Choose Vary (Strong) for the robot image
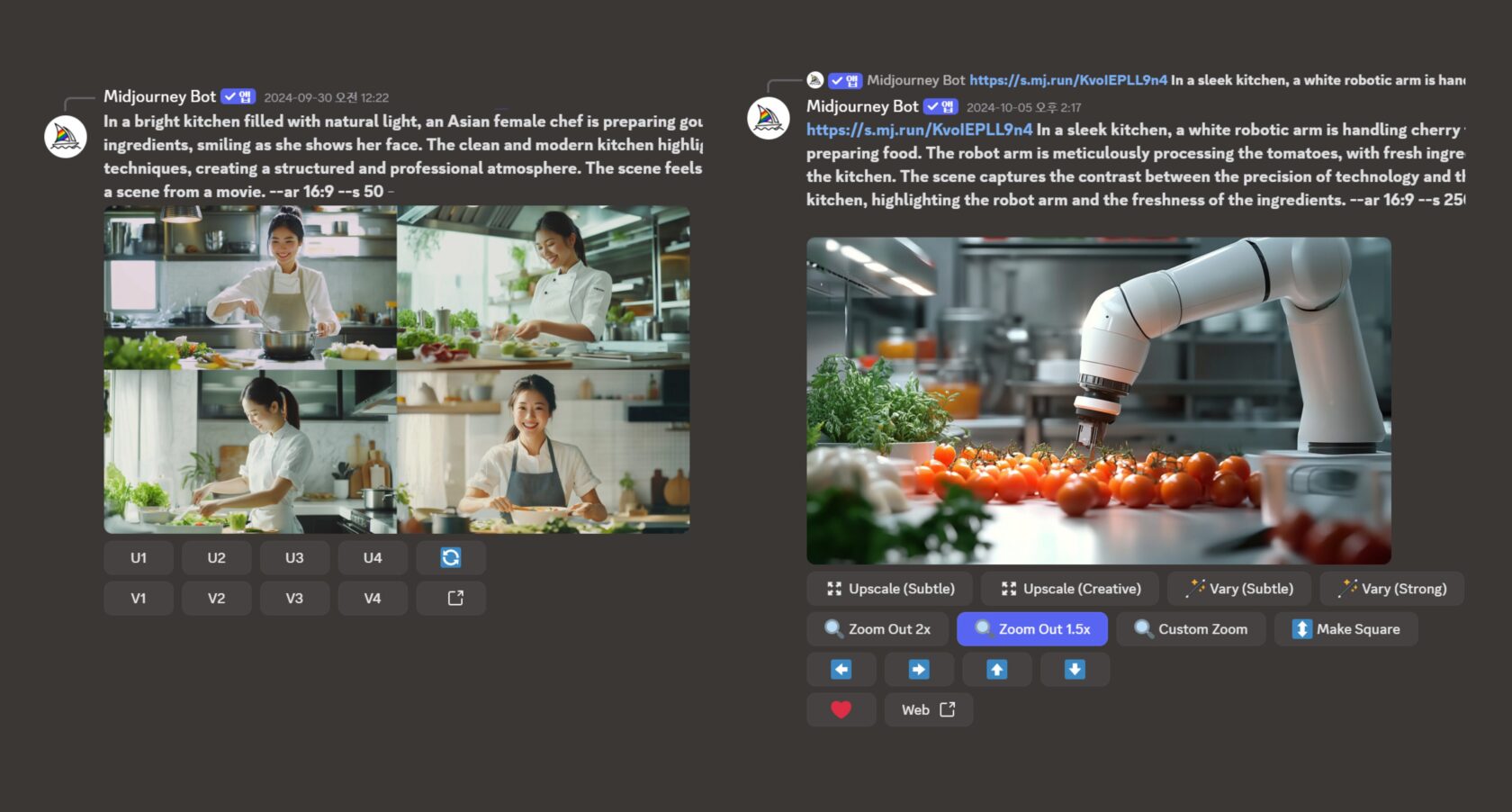This screenshot has height=812, width=1512. pos(1391,589)
